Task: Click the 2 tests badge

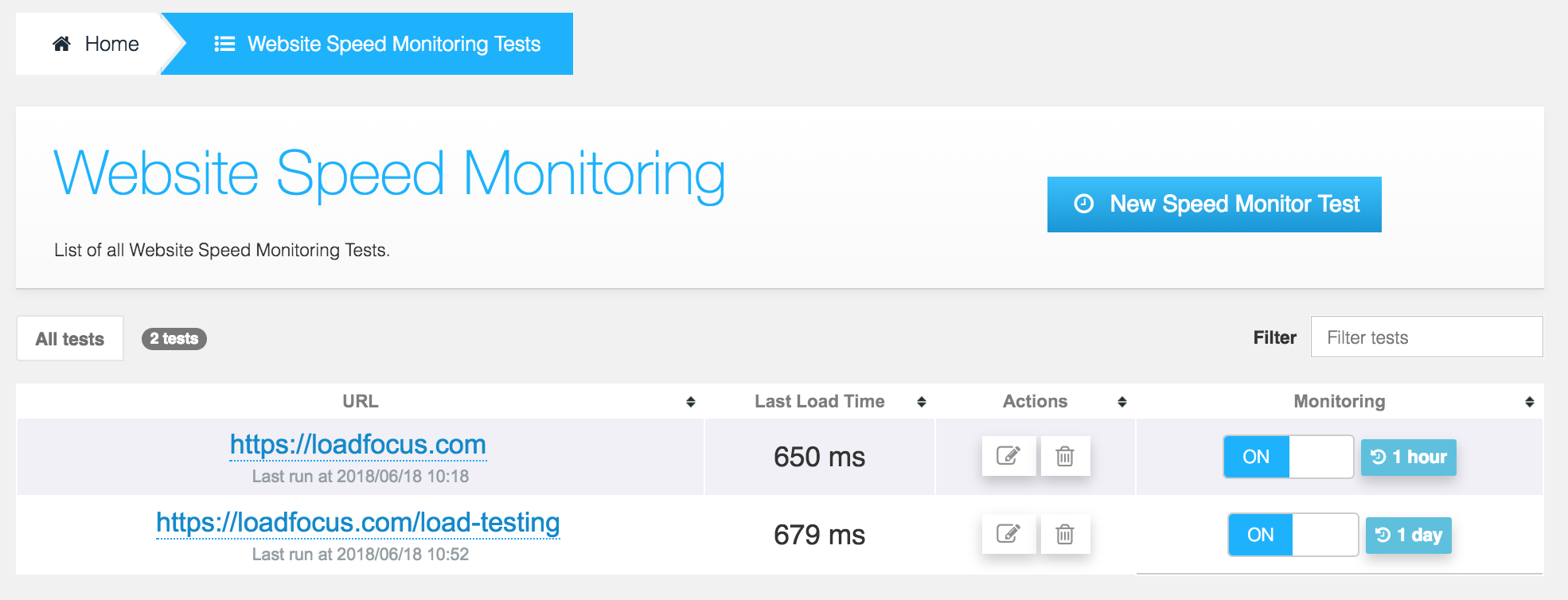Action: pos(174,338)
